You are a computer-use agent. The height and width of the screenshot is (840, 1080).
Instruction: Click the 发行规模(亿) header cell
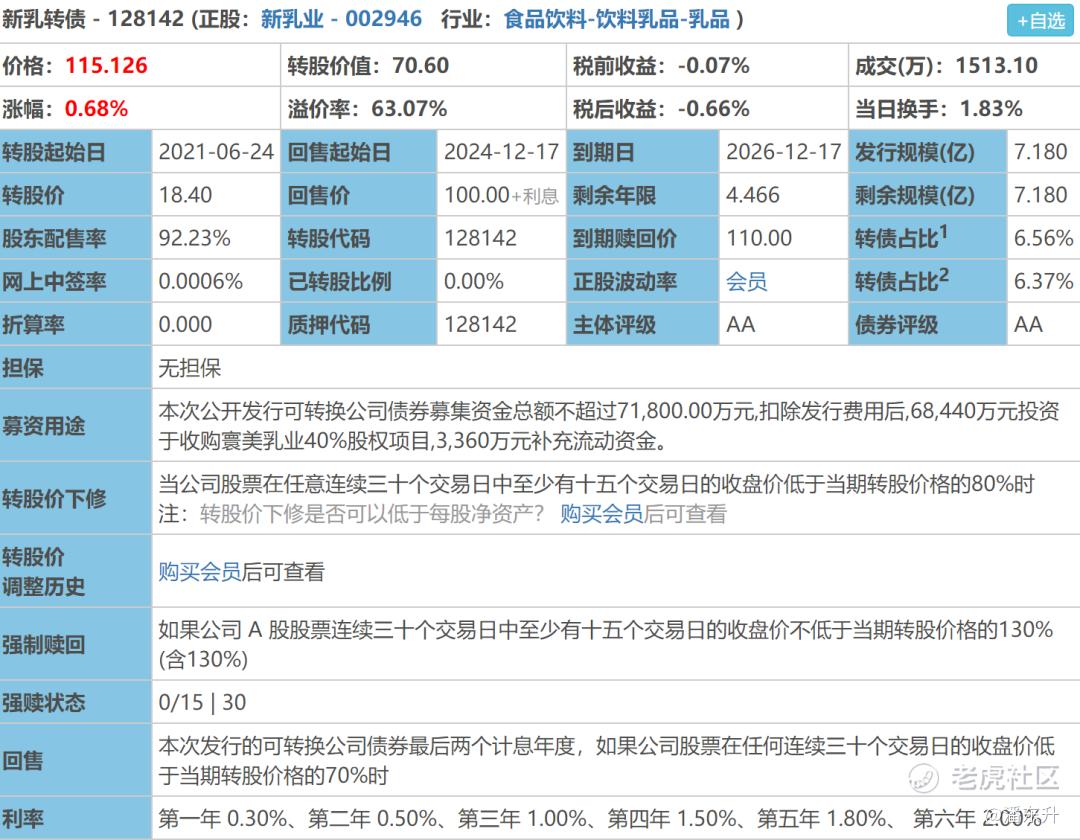(927, 151)
